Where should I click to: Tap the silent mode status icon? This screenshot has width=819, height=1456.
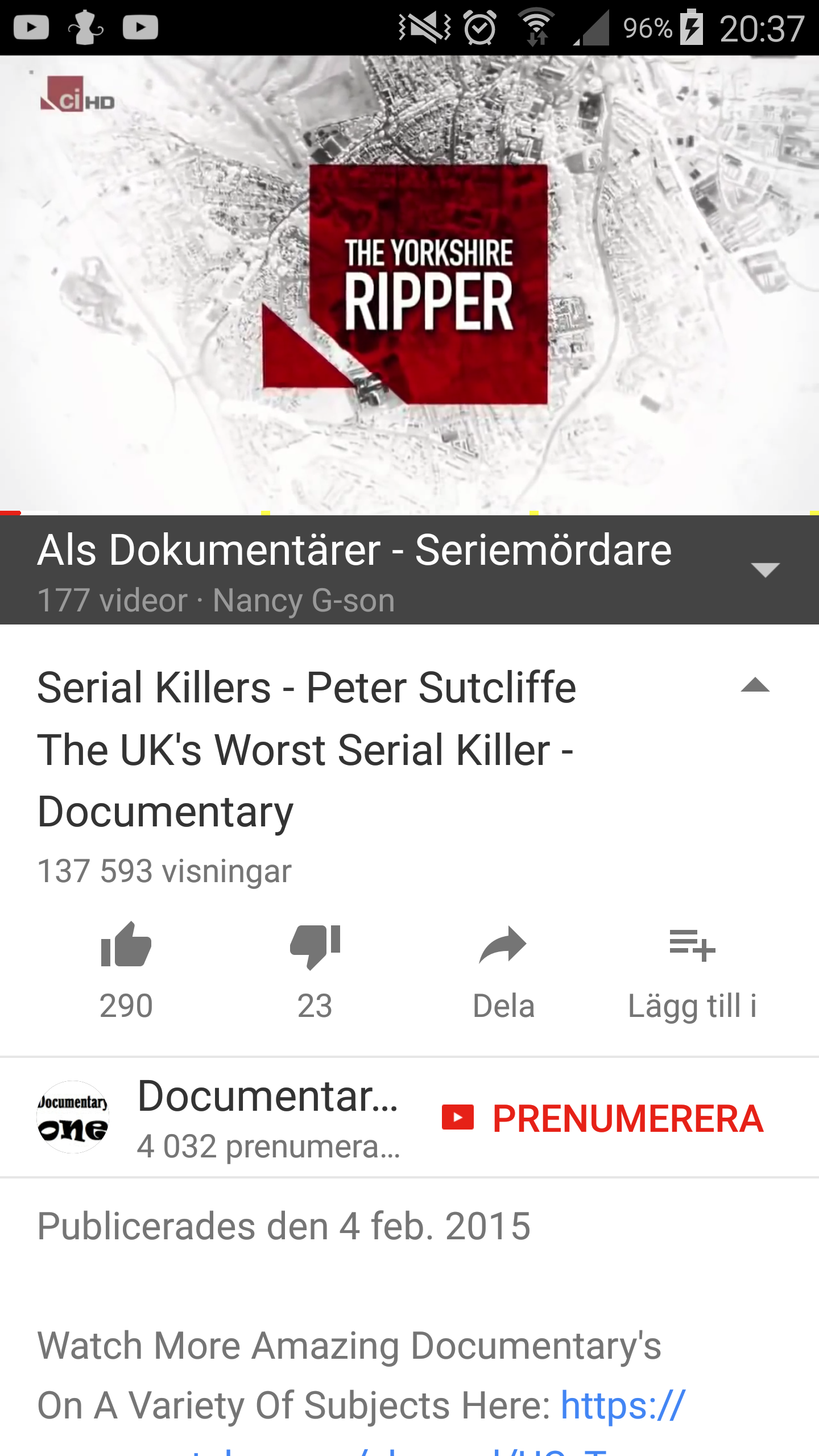point(425,27)
